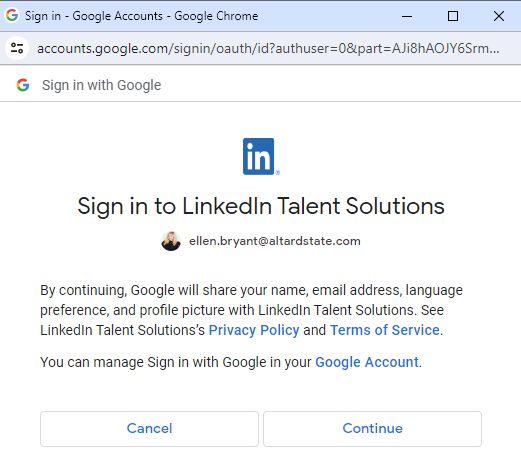Open the site information icon in the address bar
Image resolution: width=521 pixels, height=473 pixels.
click(x=17, y=48)
